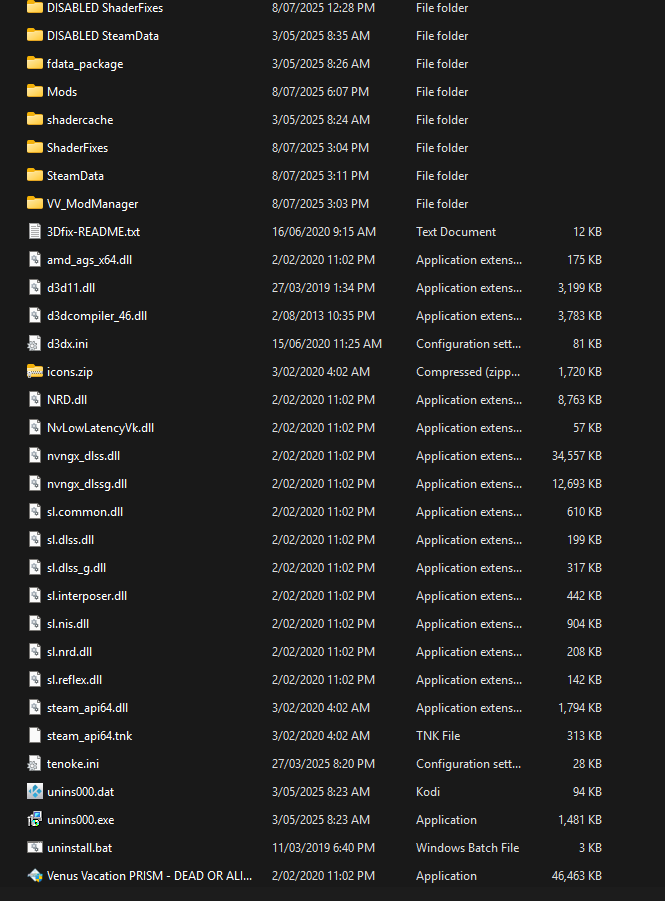Click the d3dcompiler_46.dll file icon

point(34,315)
